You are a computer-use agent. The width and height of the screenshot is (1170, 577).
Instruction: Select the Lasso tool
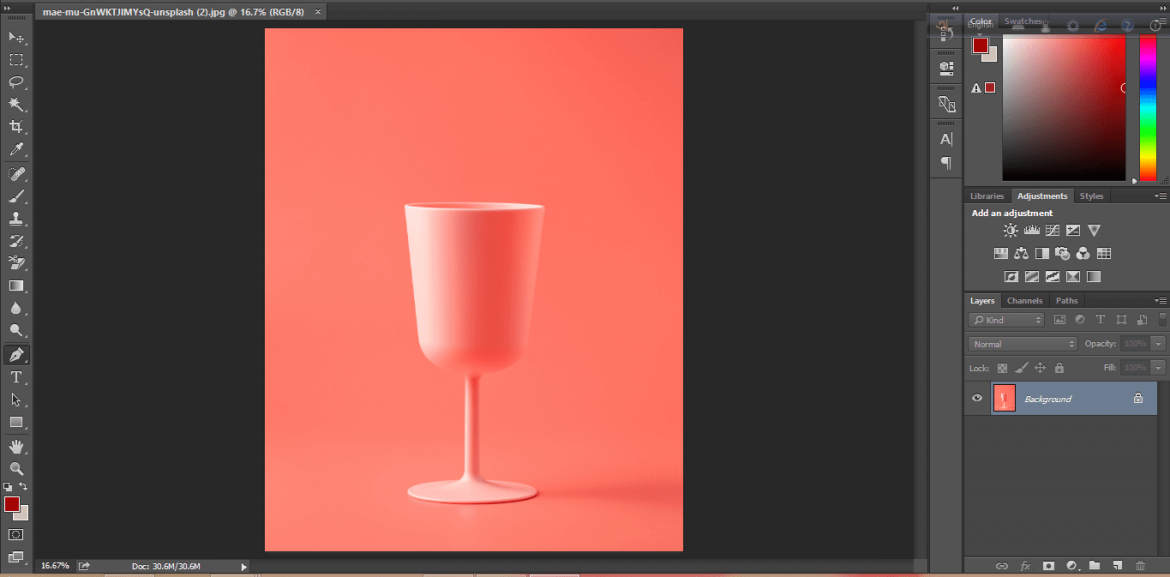(14, 82)
